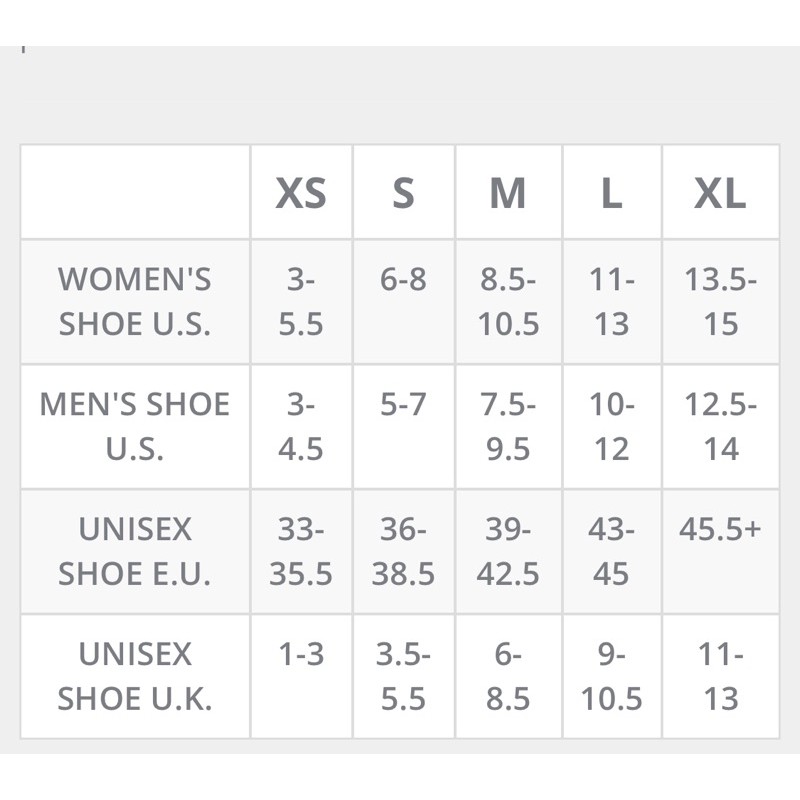Click the XS column header
This screenshot has width=800, height=800.
[301, 193]
